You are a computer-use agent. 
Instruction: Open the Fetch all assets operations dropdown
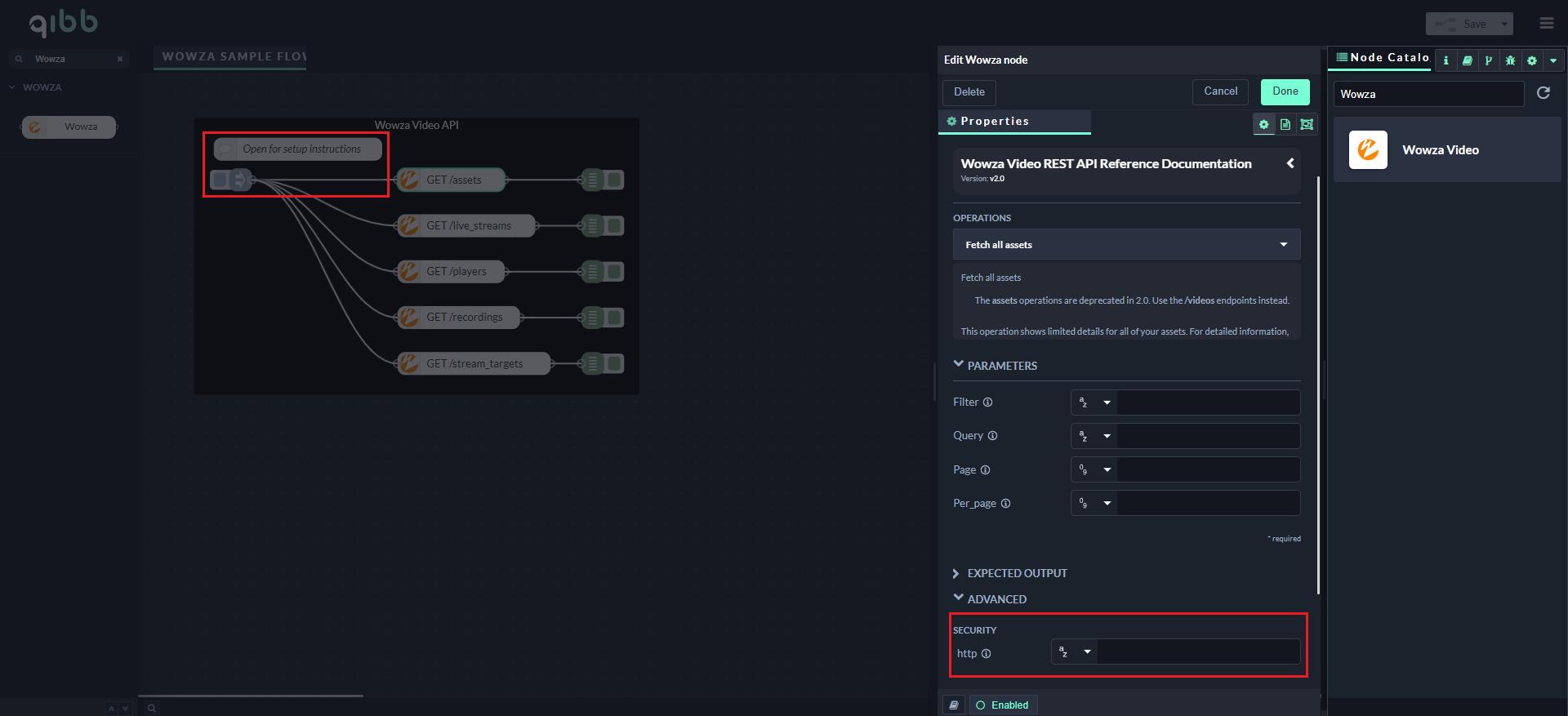click(1126, 245)
